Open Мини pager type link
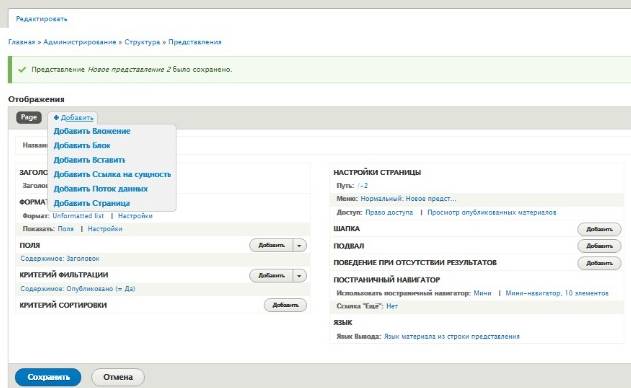Viewport: 631px width, 388px height. click(x=483, y=293)
